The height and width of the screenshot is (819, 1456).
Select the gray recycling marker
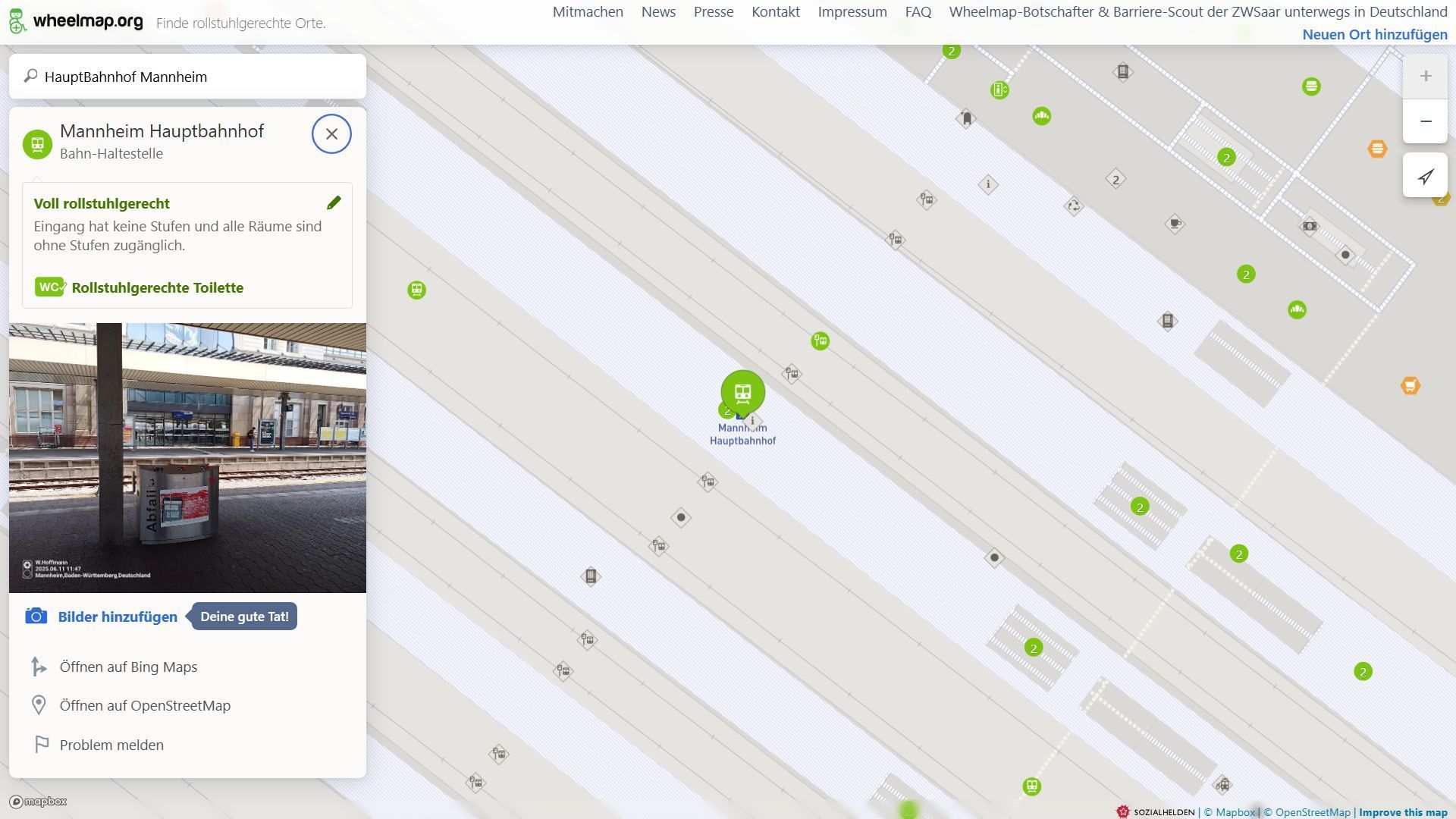coord(1073,206)
